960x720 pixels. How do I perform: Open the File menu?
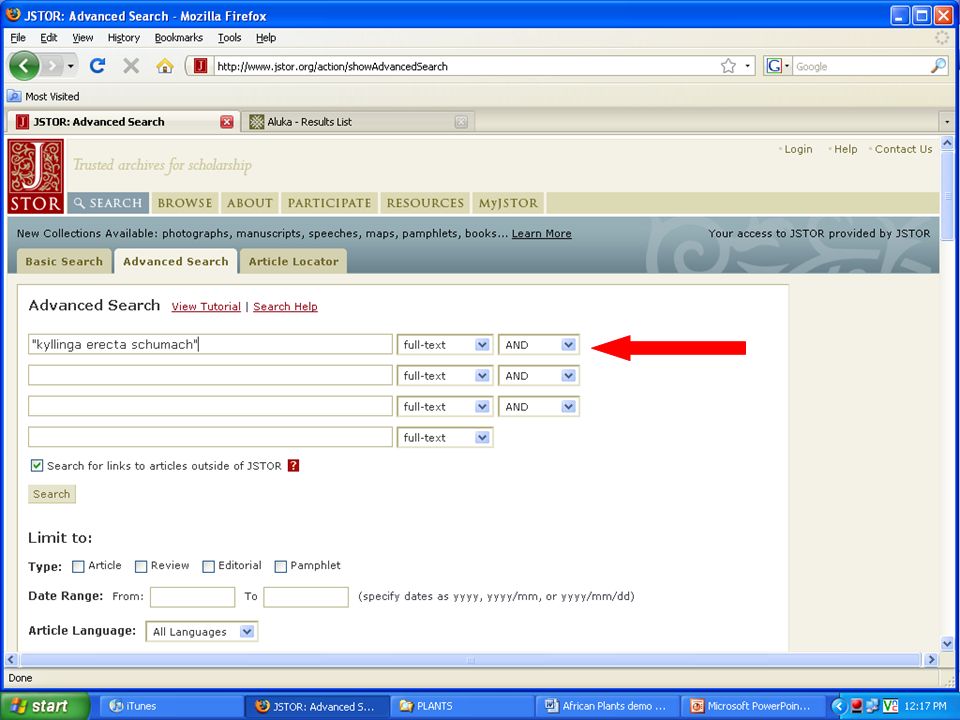(x=18, y=37)
